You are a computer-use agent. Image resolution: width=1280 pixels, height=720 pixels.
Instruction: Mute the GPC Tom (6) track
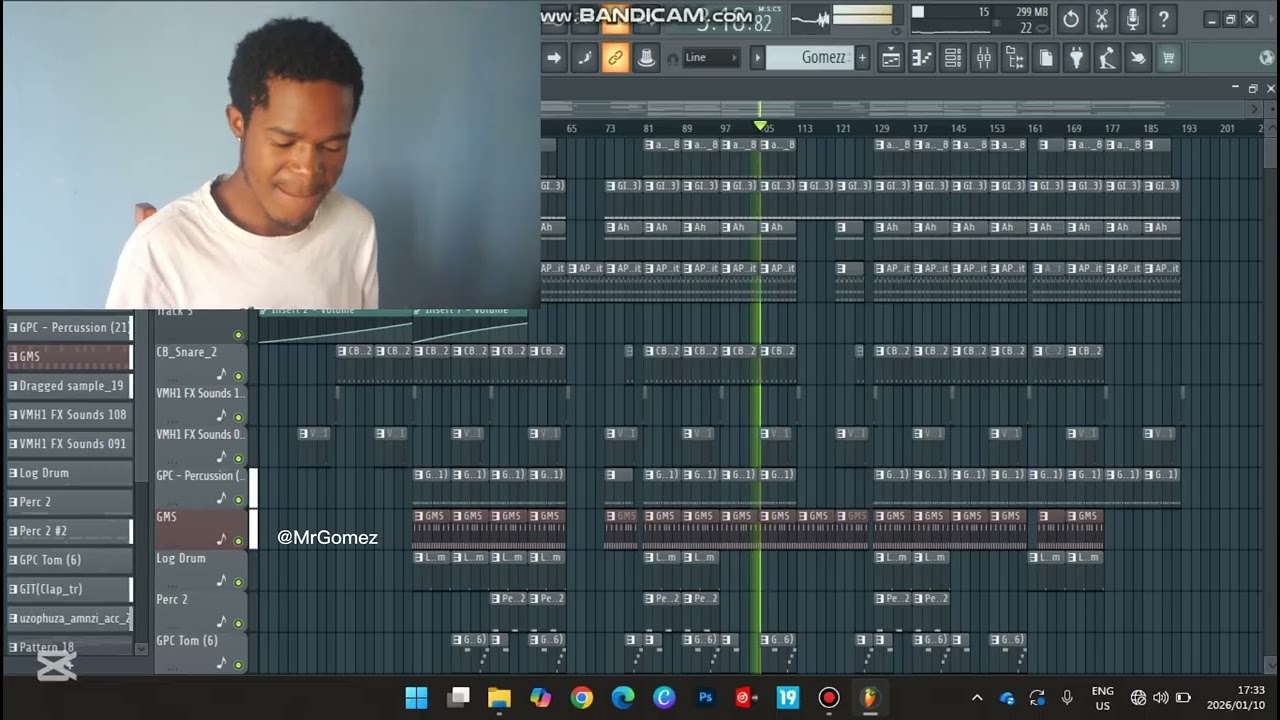238,664
